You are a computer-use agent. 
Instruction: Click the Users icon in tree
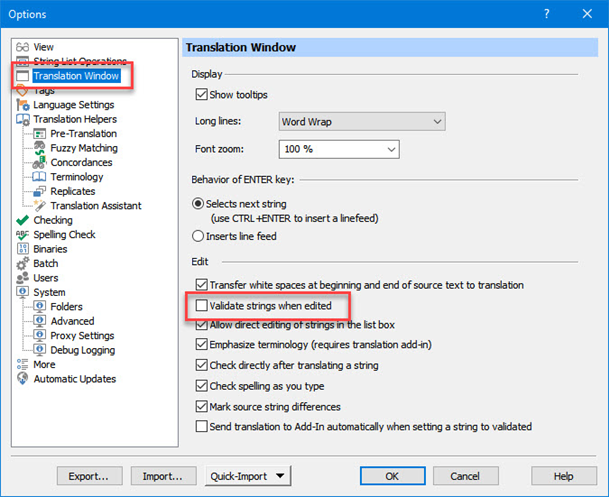tap(23, 278)
